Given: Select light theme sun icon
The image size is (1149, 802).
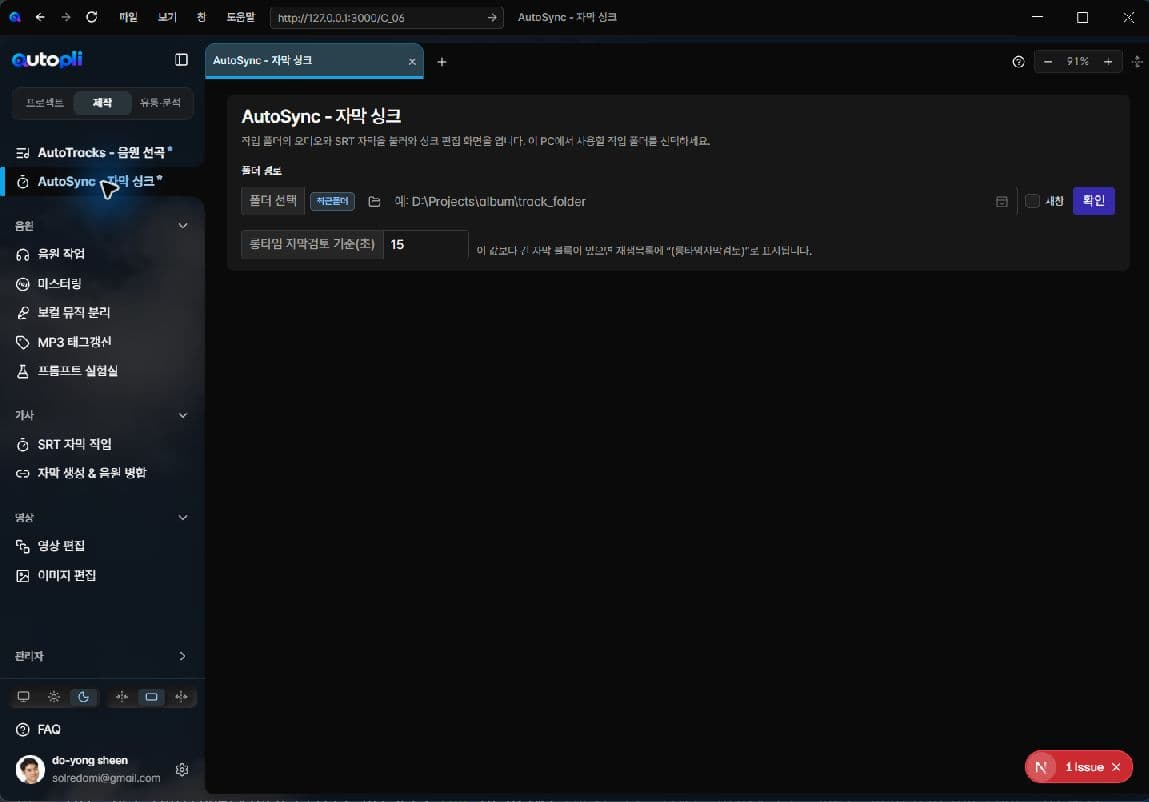Looking at the screenshot, I should (x=53, y=696).
